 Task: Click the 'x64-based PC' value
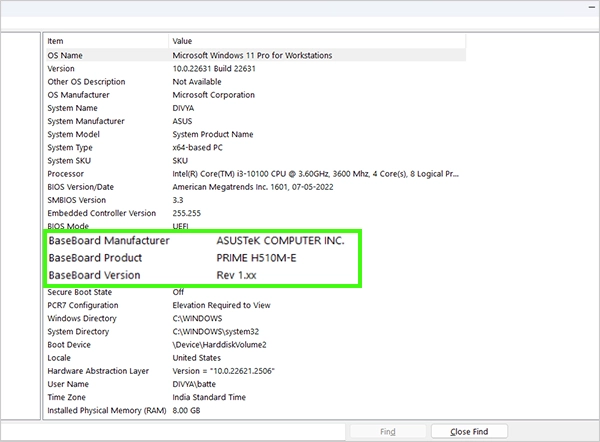[197, 147]
